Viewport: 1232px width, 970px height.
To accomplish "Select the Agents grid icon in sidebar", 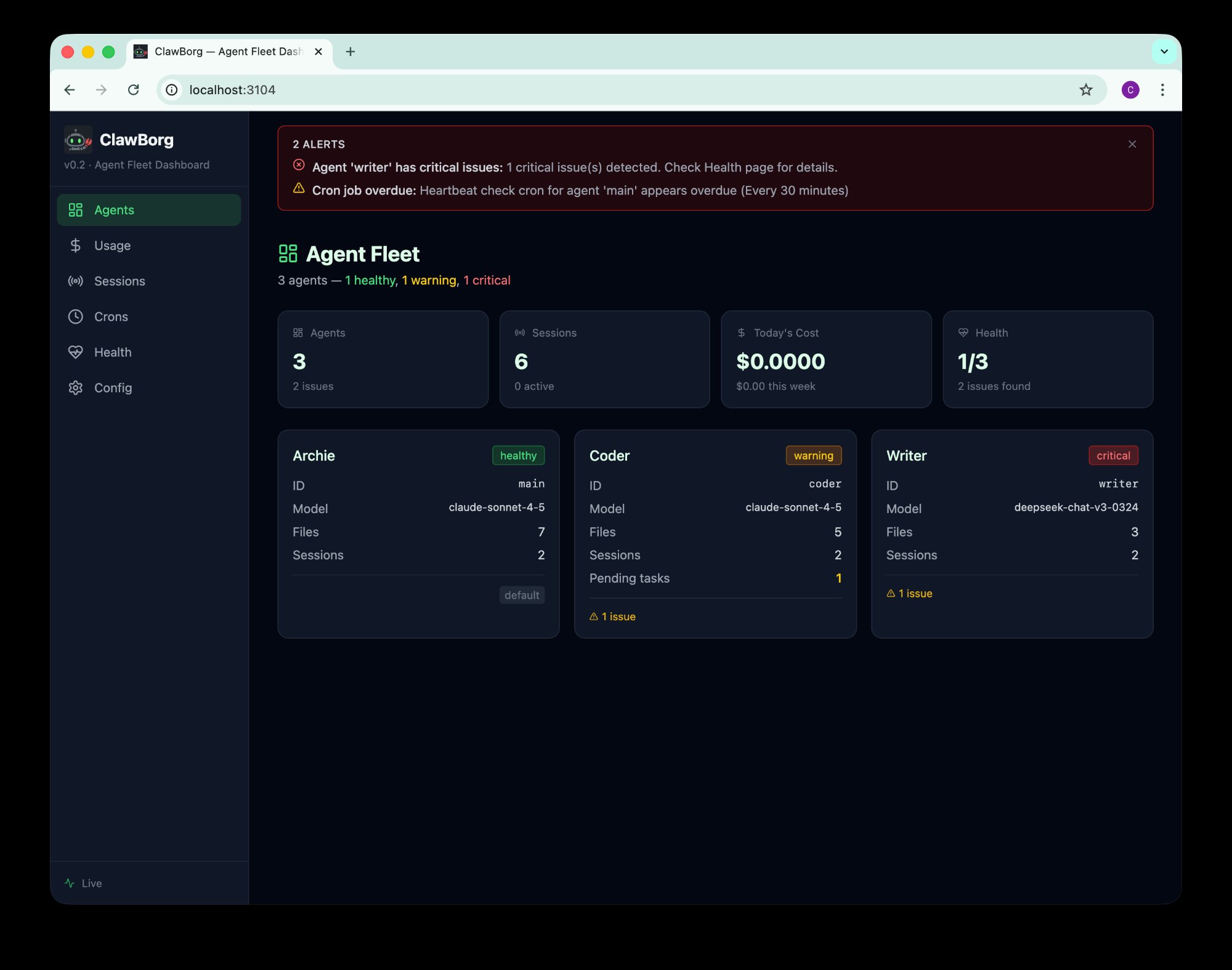I will click(75, 209).
